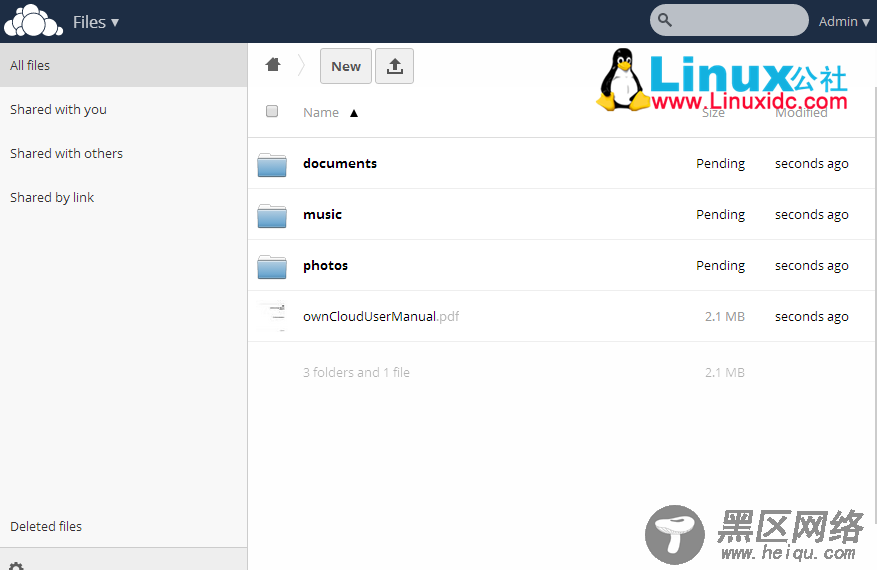Open the music folder name
The image size is (877, 570).
pos(322,214)
